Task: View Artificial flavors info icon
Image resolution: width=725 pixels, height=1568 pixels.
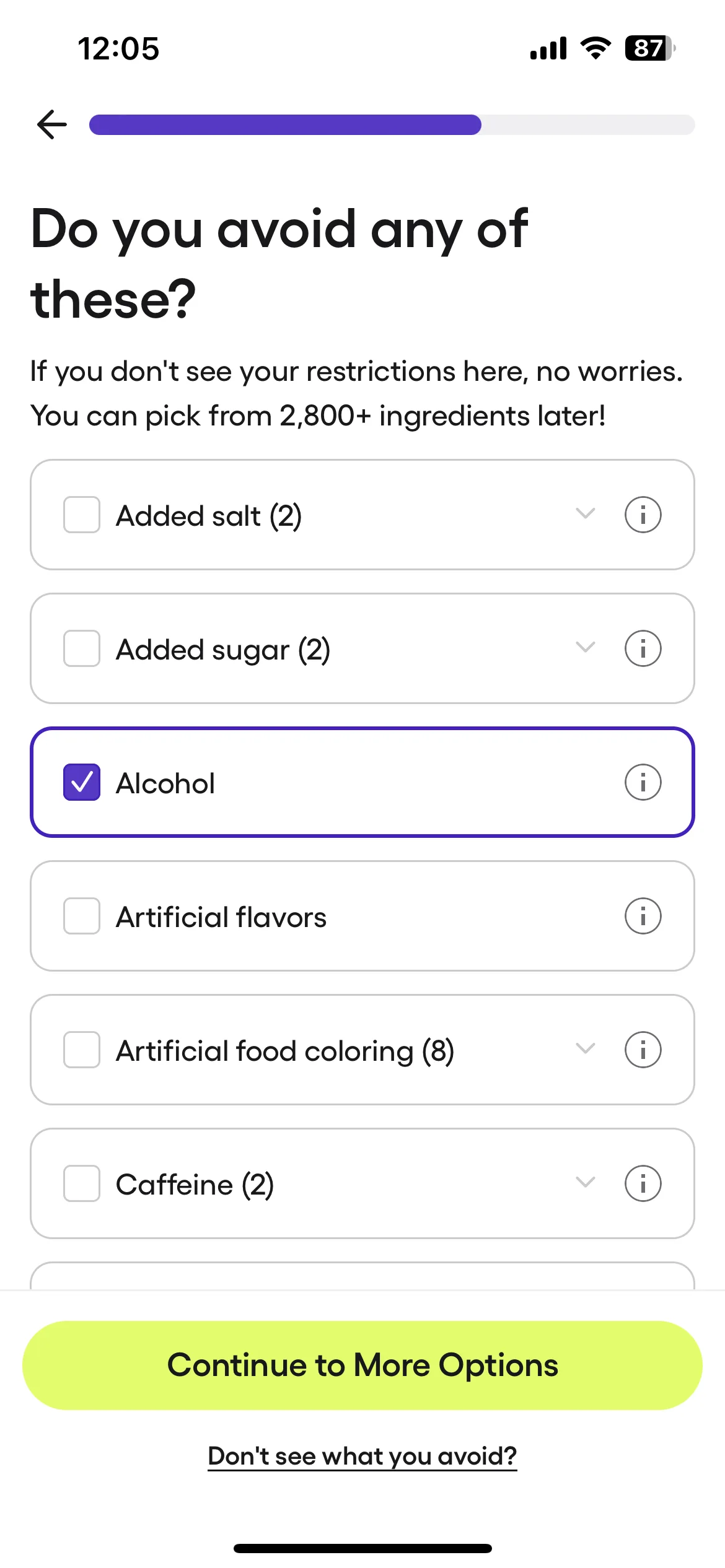Action: coord(643,916)
